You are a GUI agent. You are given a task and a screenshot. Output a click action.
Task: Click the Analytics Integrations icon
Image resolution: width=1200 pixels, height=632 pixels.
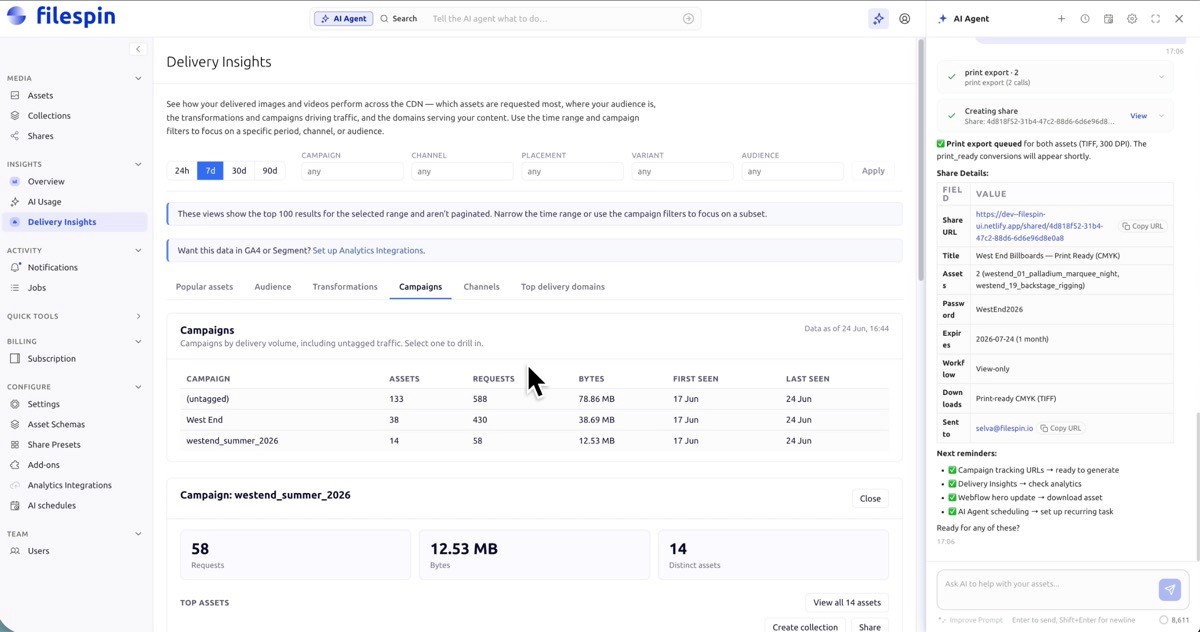(x=15, y=485)
